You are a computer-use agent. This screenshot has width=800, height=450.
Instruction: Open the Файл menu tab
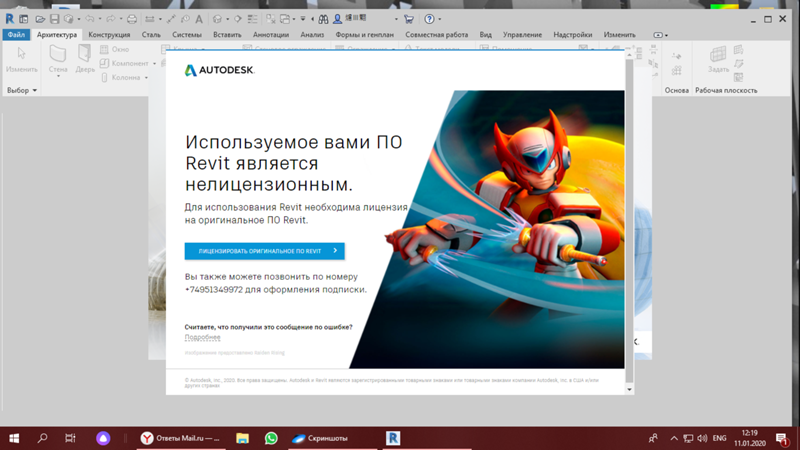coord(16,35)
